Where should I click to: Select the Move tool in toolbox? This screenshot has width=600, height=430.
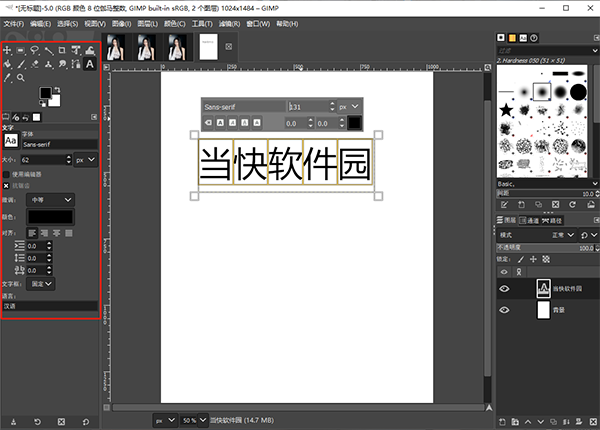click(7, 50)
